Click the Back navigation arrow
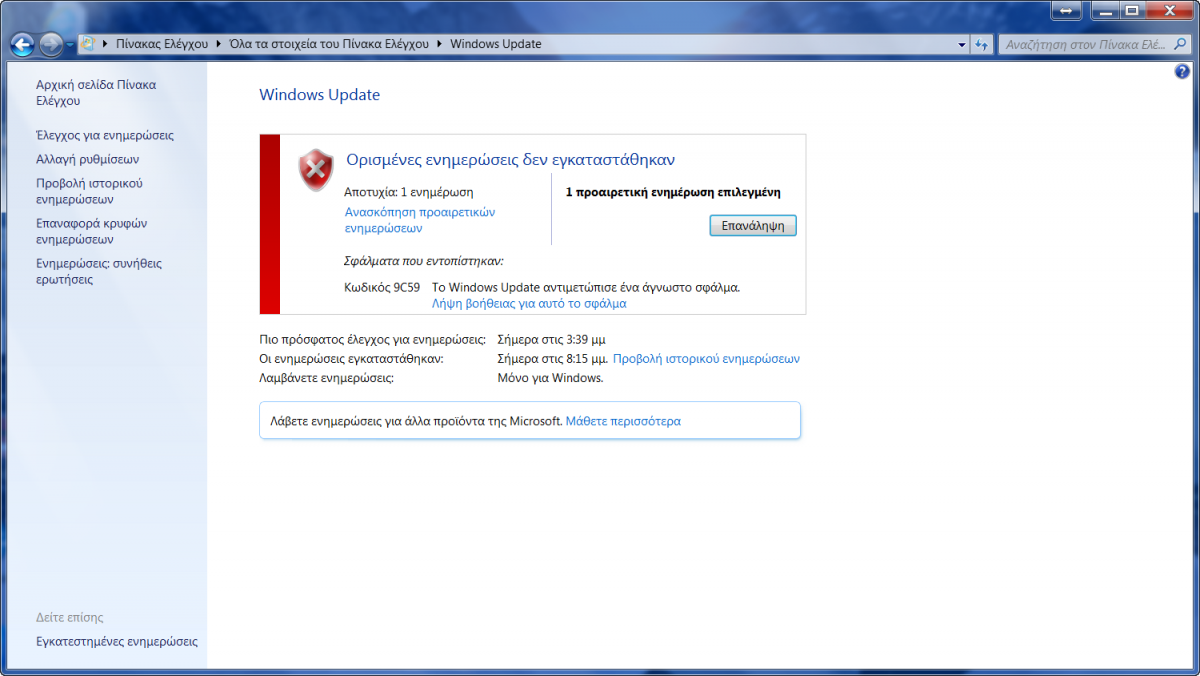The image size is (1200, 676). [23, 44]
